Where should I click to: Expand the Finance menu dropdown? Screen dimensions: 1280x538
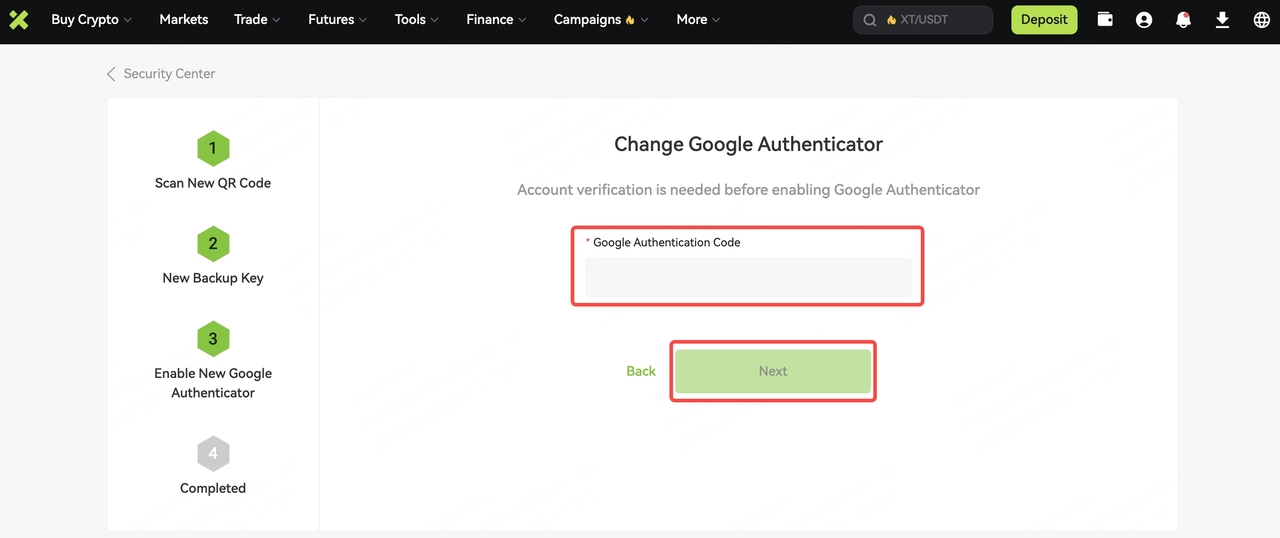pyautogui.click(x=496, y=19)
